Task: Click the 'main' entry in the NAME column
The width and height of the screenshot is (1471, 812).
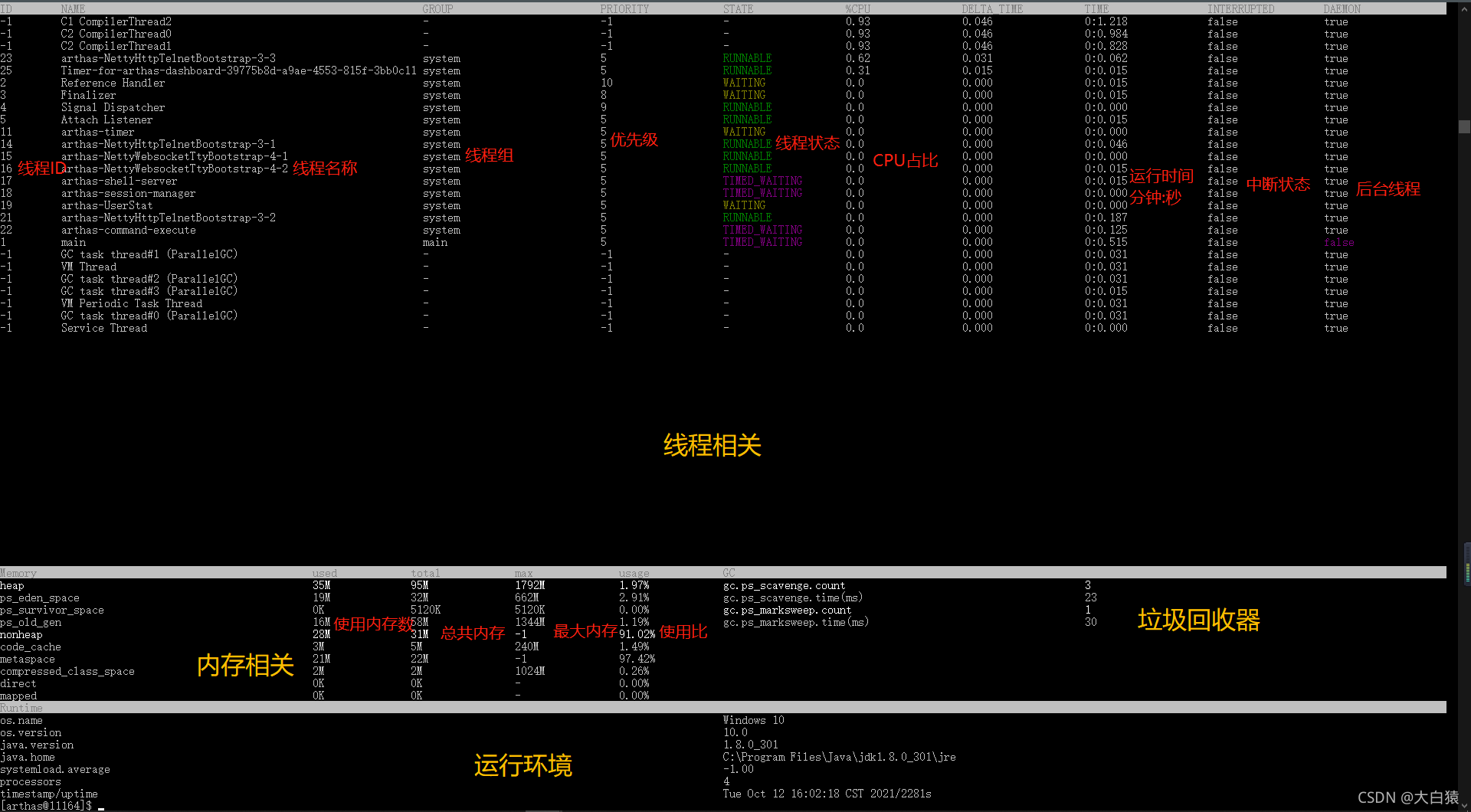Action: pos(73,242)
